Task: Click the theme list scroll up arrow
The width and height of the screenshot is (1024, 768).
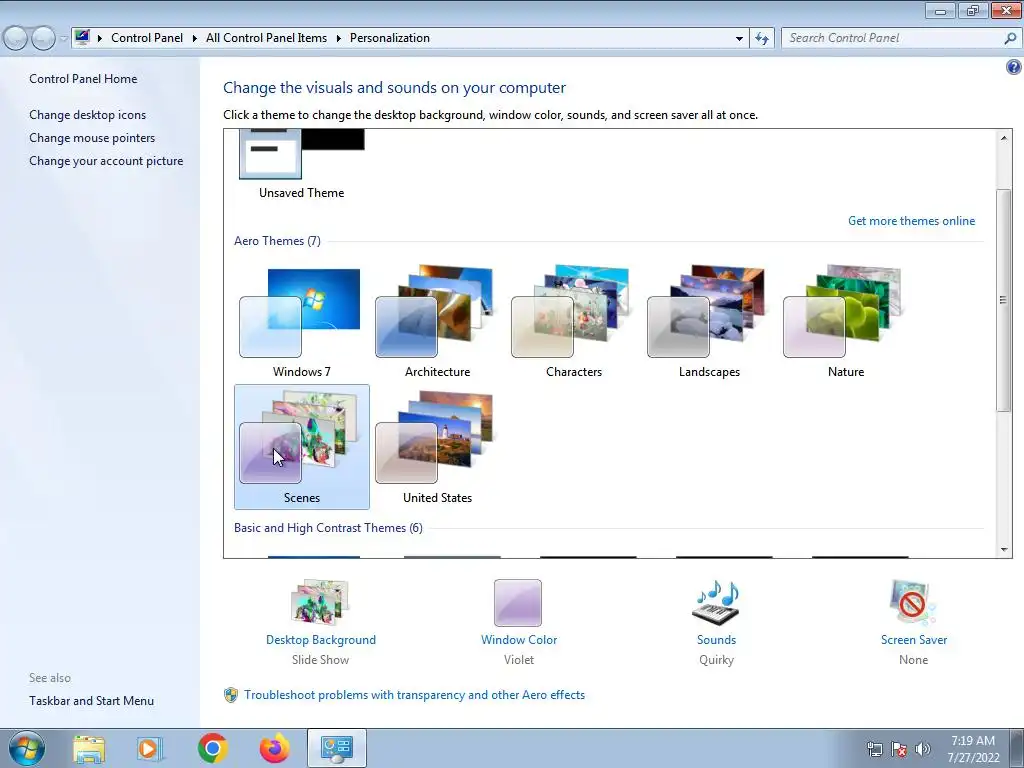Action: pos(1004,138)
